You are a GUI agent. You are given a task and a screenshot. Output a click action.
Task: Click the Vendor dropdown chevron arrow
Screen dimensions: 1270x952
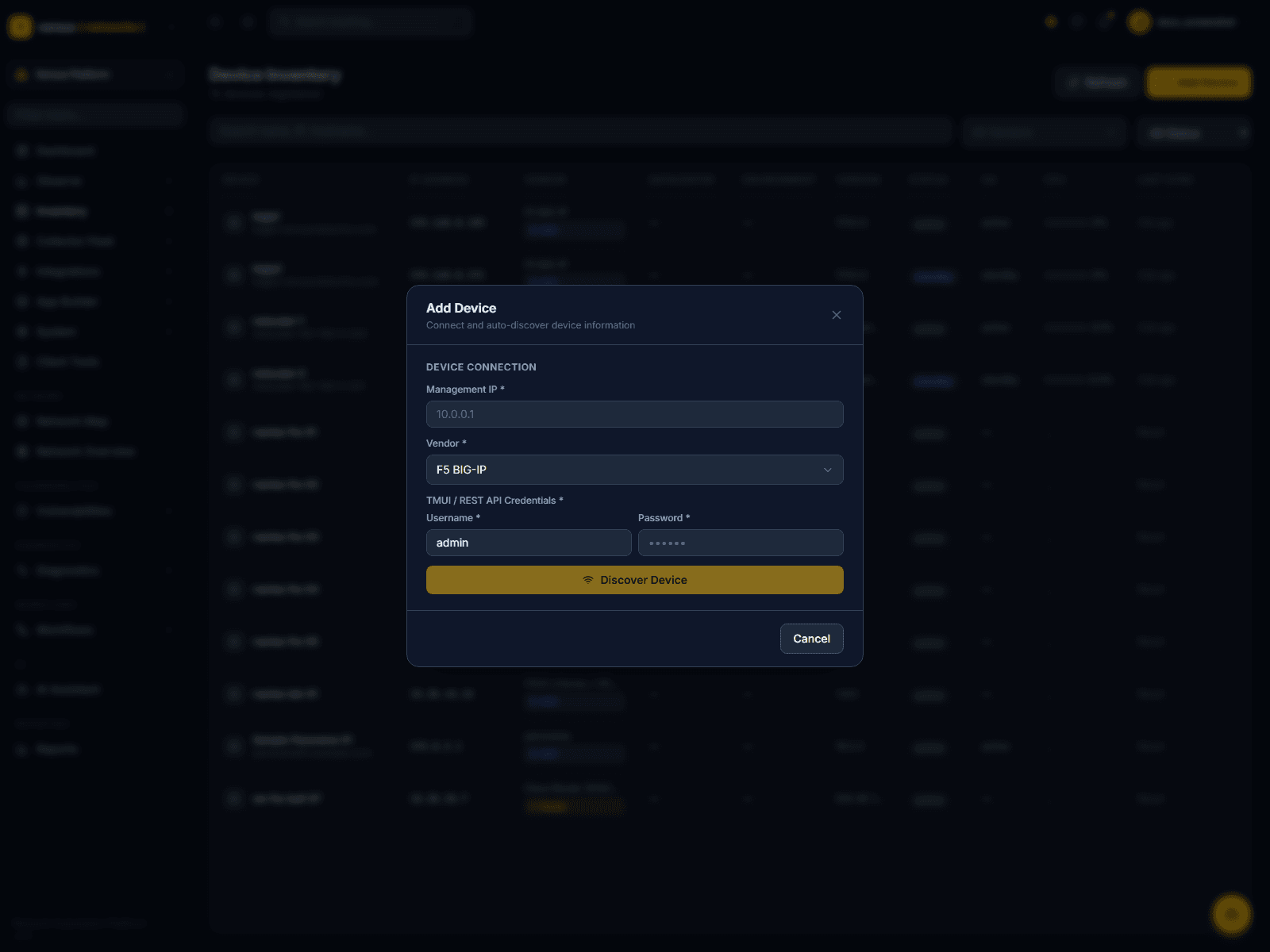(828, 470)
